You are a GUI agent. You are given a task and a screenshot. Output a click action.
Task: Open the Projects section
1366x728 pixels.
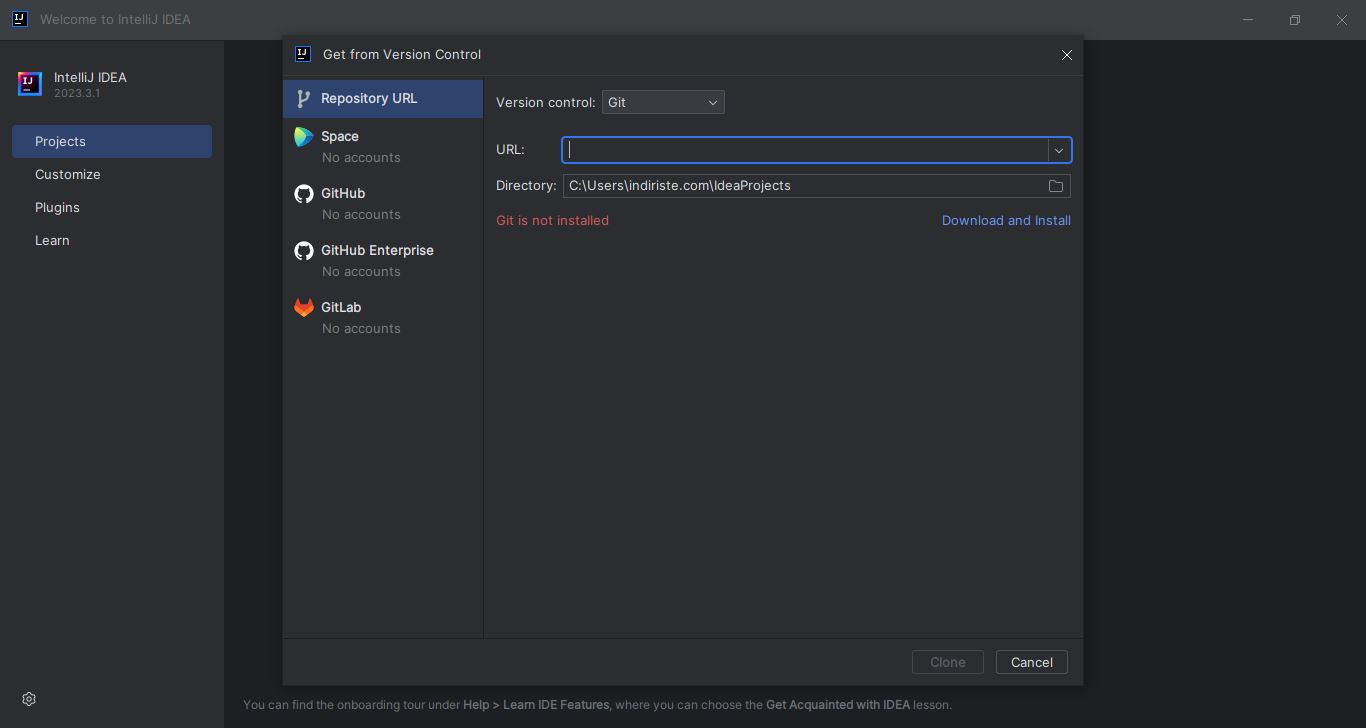click(112, 141)
